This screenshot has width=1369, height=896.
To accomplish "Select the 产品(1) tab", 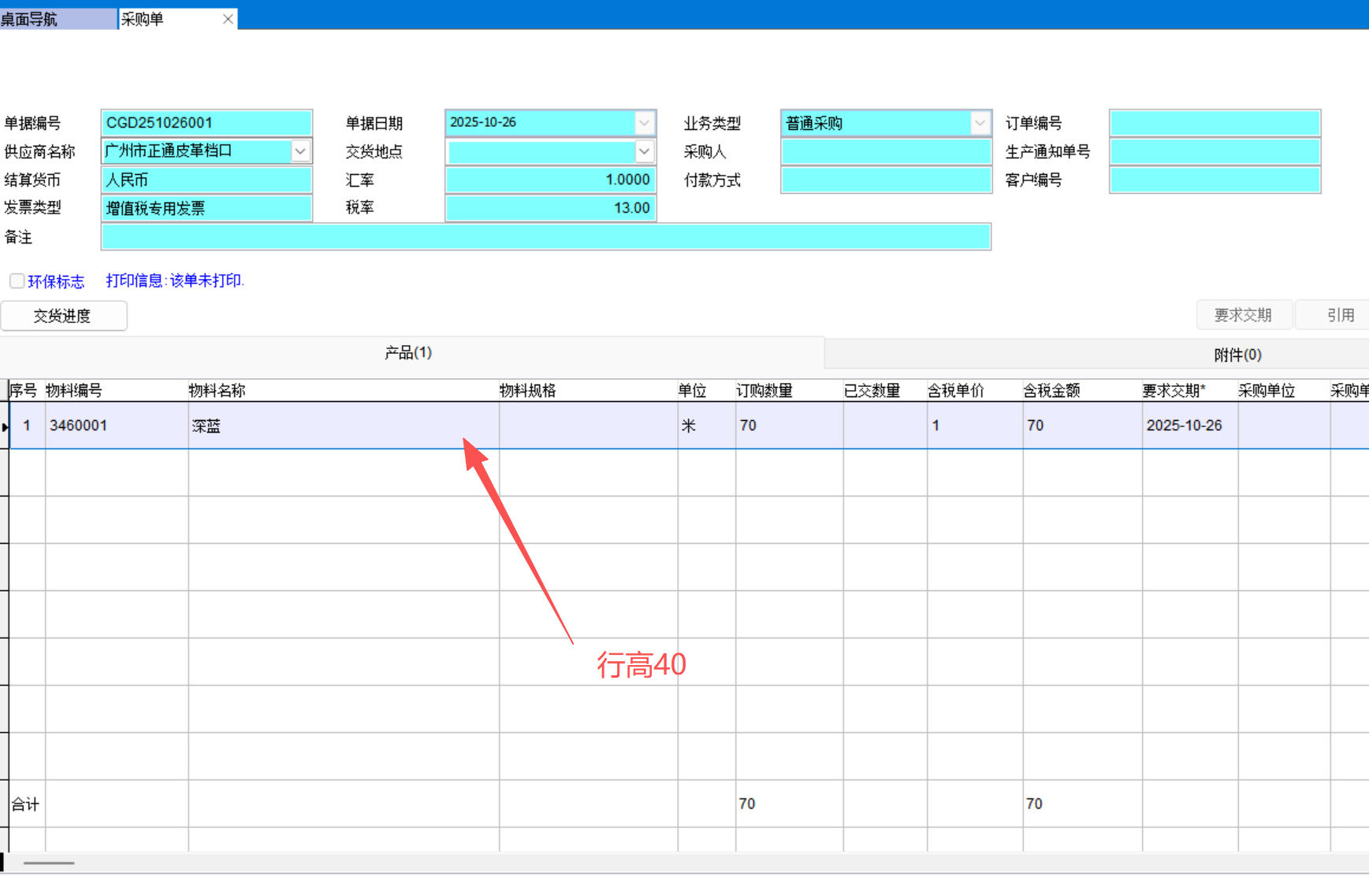I will coord(408,352).
